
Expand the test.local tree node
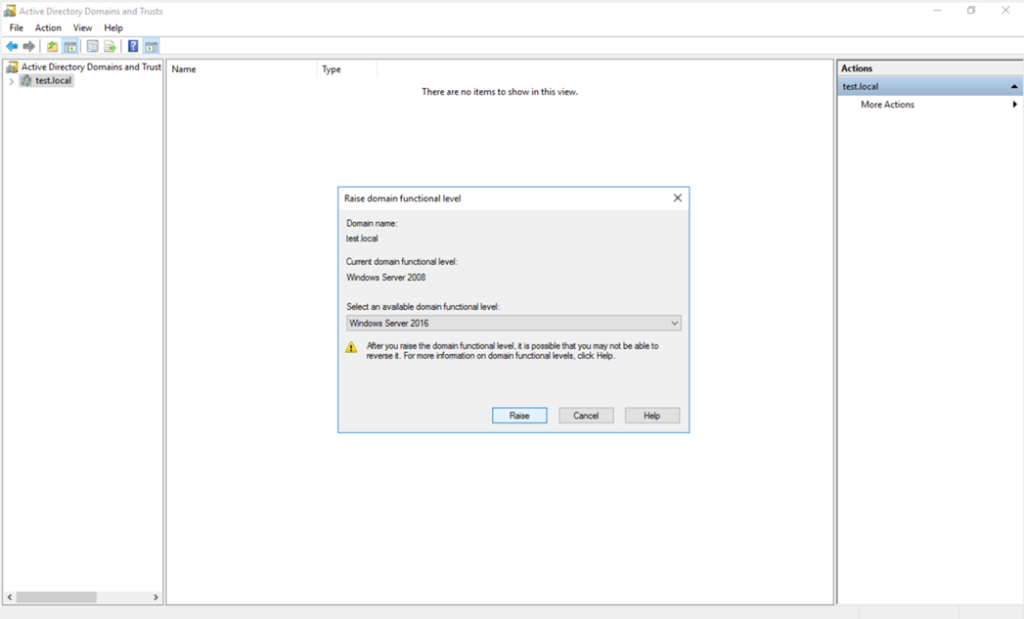pyautogui.click(x=11, y=81)
